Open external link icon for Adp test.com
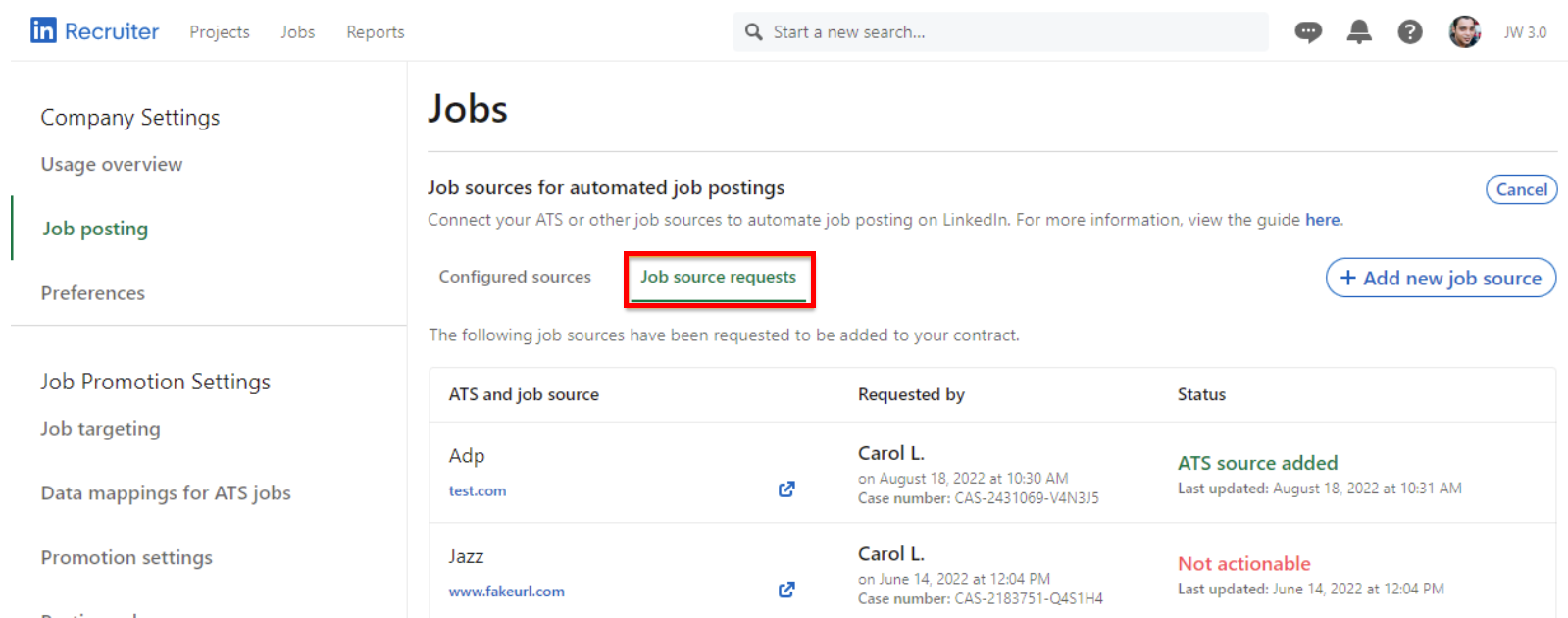The height and width of the screenshot is (618, 1568). point(786,489)
